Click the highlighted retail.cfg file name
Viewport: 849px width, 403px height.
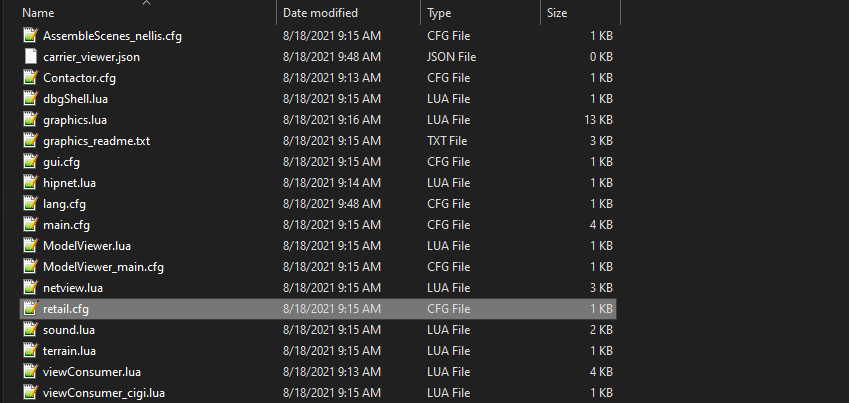pyautogui.click(x=66, y=308)
